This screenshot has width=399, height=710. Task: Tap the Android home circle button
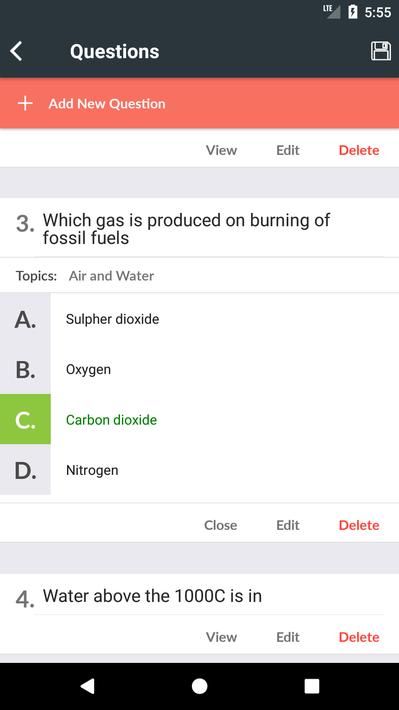point(199,686)
